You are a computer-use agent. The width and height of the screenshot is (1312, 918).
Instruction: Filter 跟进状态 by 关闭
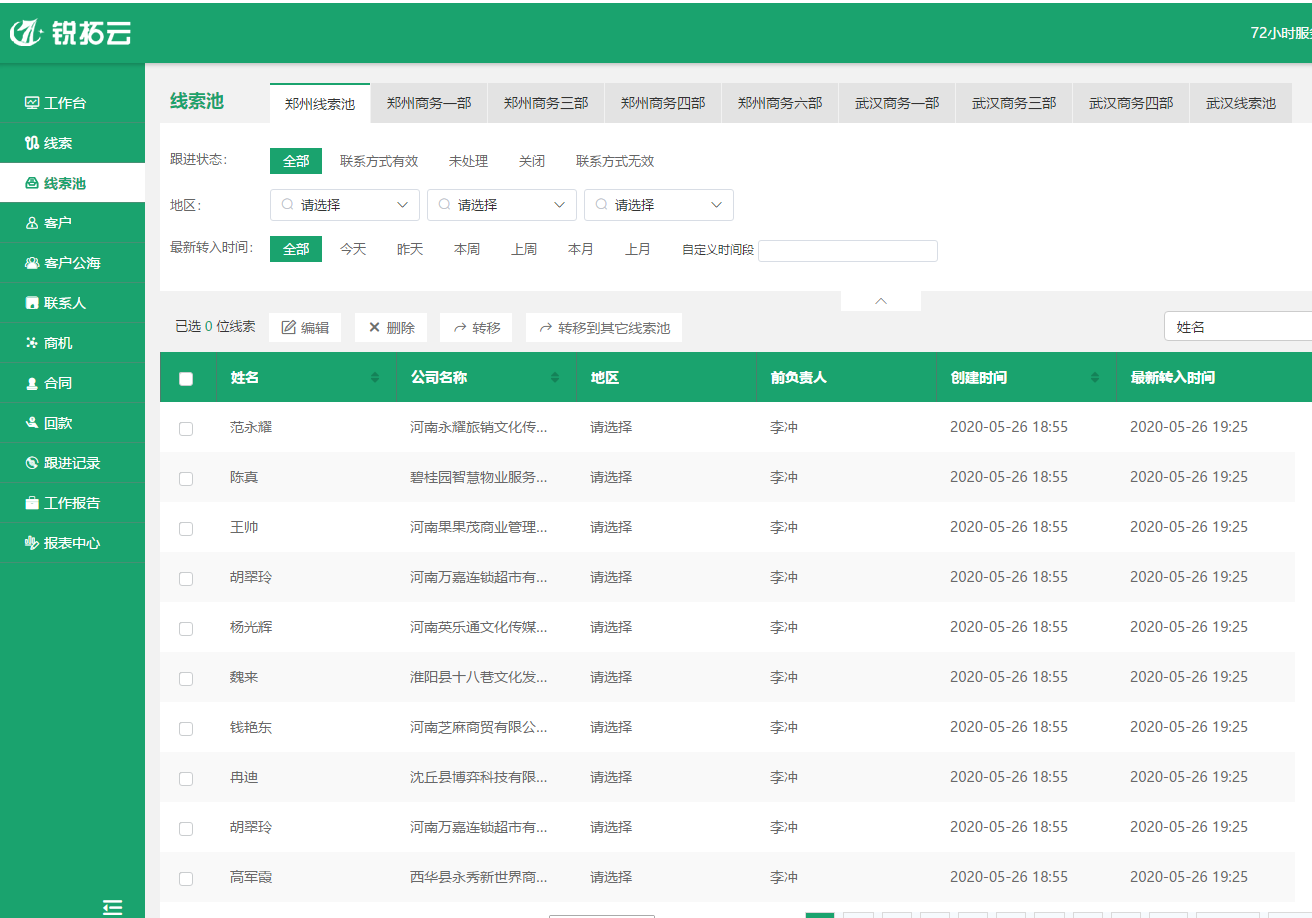point(532,161)
